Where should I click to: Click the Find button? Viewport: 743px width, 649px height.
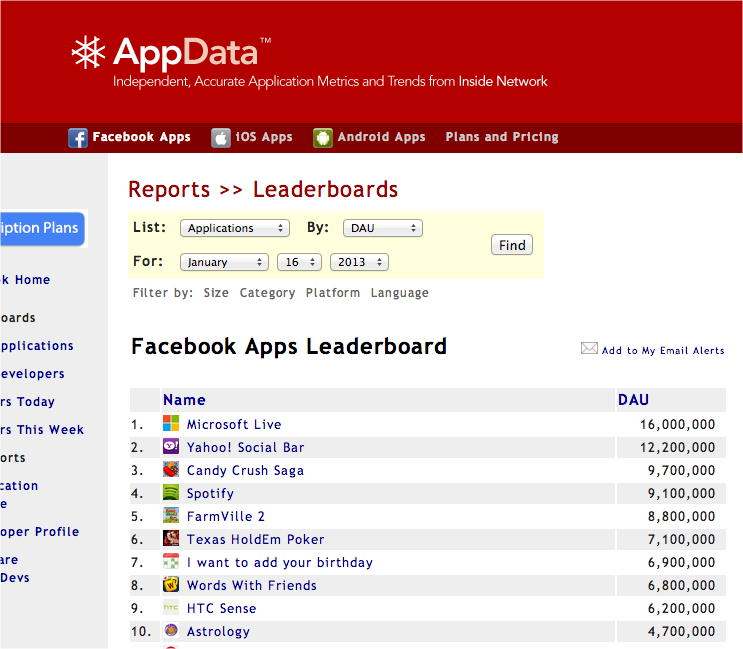coord(512,245)
